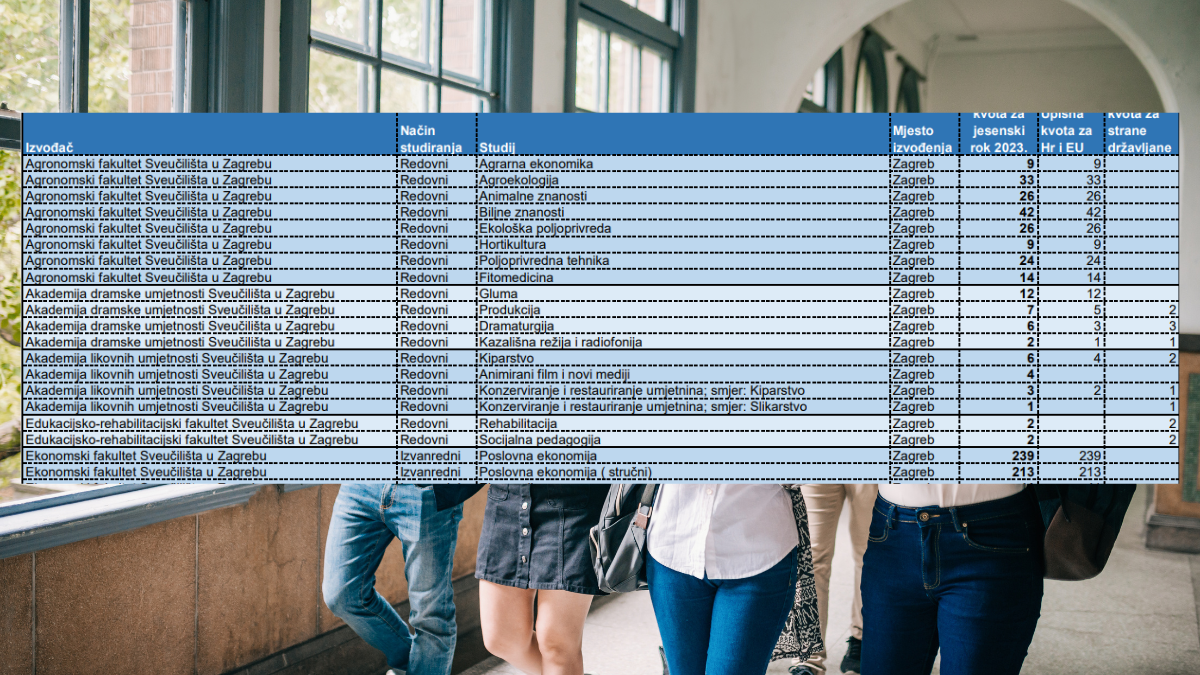Select autumn quota 26 for Ekološka poljoprivreda
The image size is (1200, 675).
[x=999, y=228]
